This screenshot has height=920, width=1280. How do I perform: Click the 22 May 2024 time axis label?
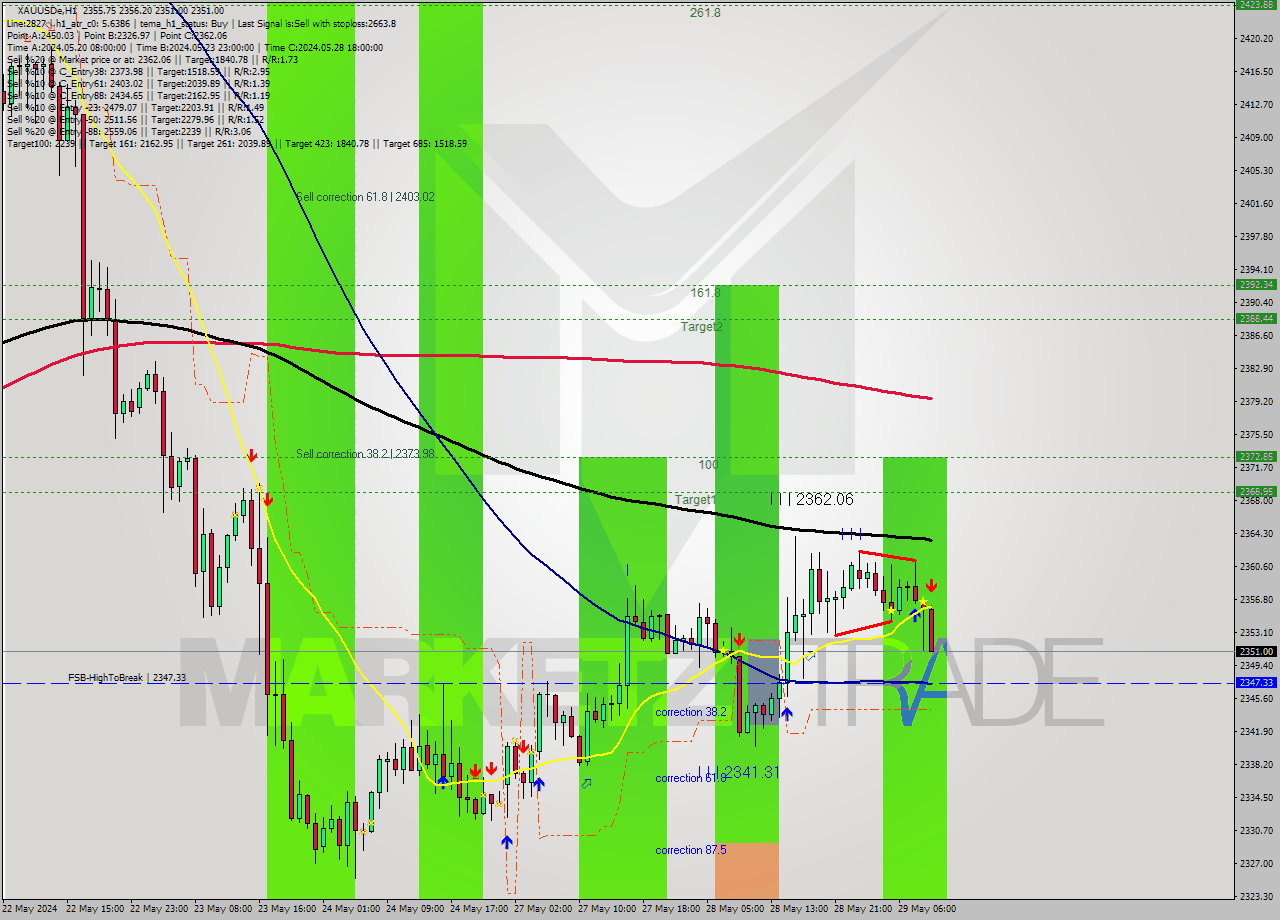(30, 909)
